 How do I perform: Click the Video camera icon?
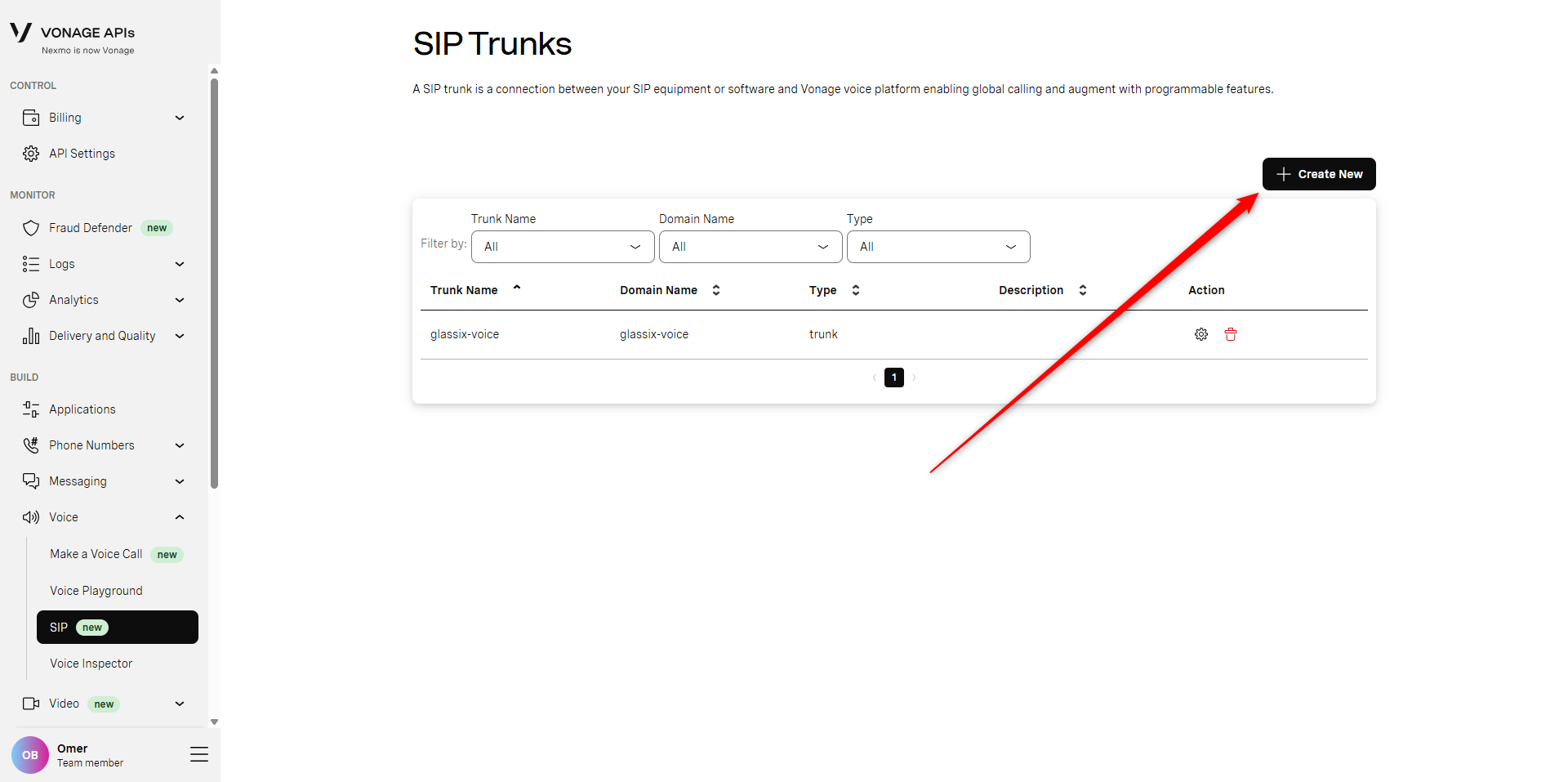31,704
